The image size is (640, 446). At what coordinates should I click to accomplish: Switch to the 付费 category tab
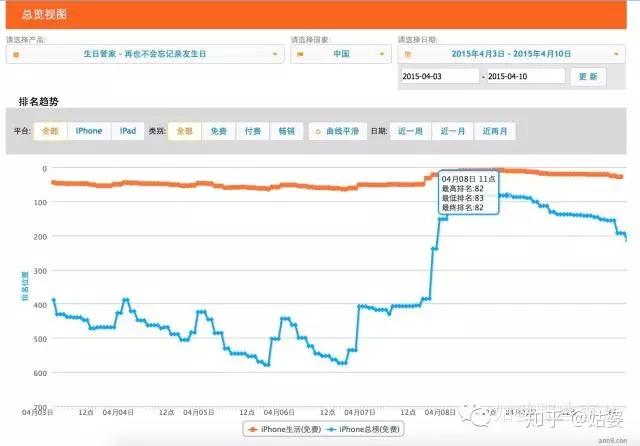click(253, 131)
